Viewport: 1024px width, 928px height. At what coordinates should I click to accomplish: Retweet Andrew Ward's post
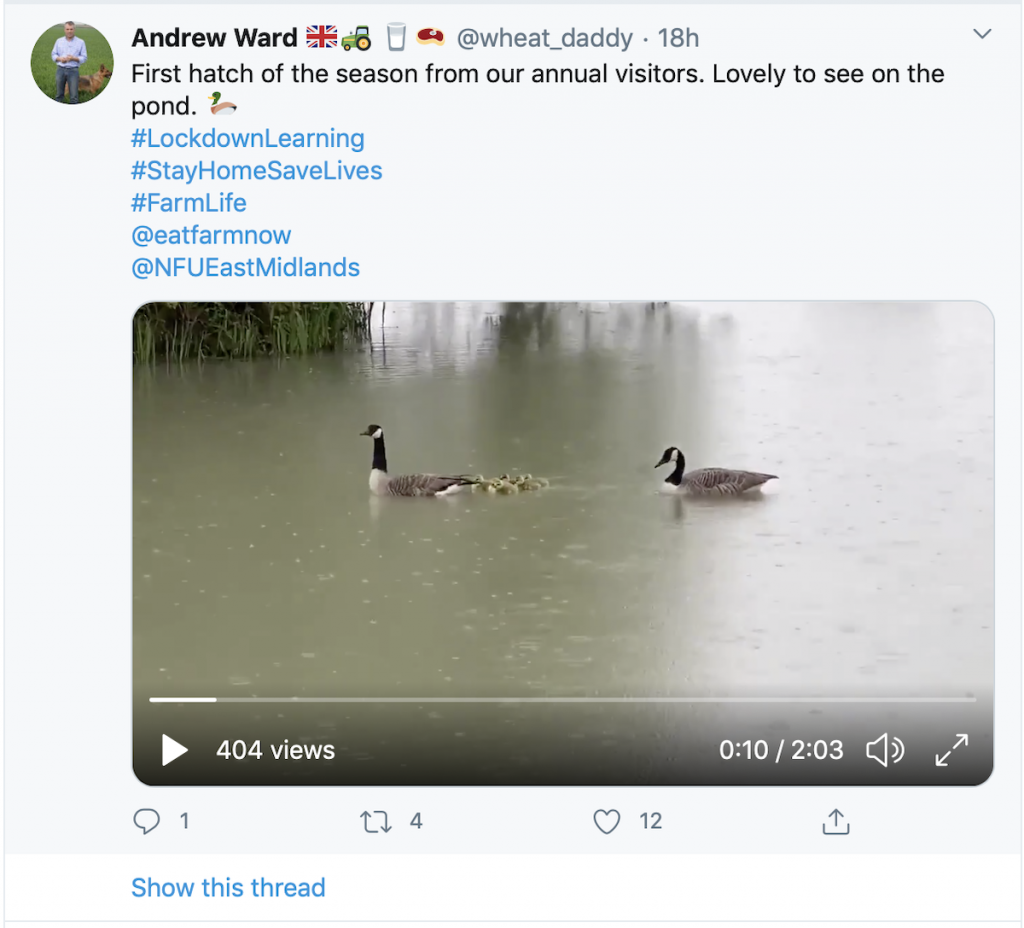pos(376,822)
